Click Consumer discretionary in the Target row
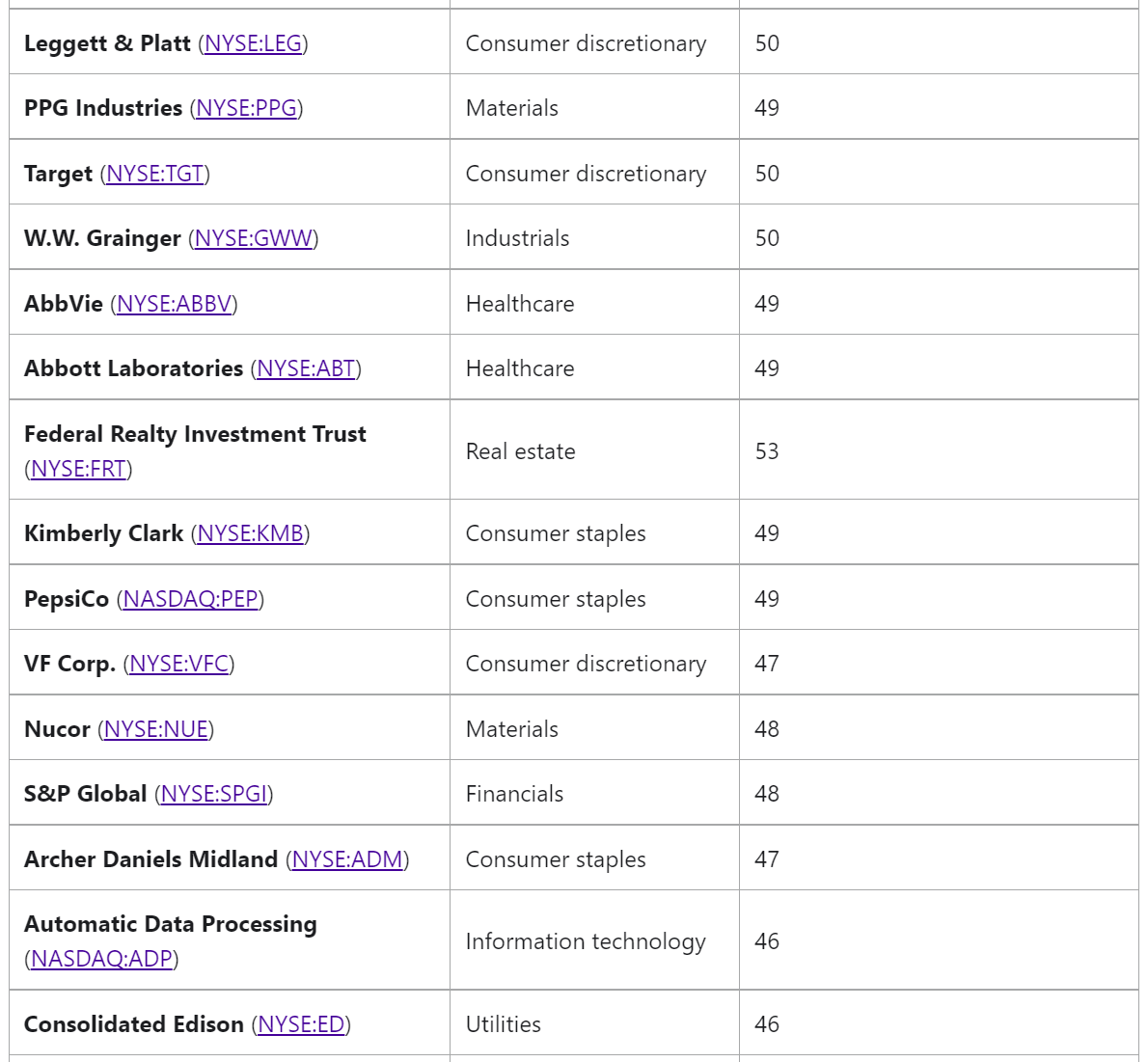The width and height of the screenshot is (1148, 1062). point(587,175)
